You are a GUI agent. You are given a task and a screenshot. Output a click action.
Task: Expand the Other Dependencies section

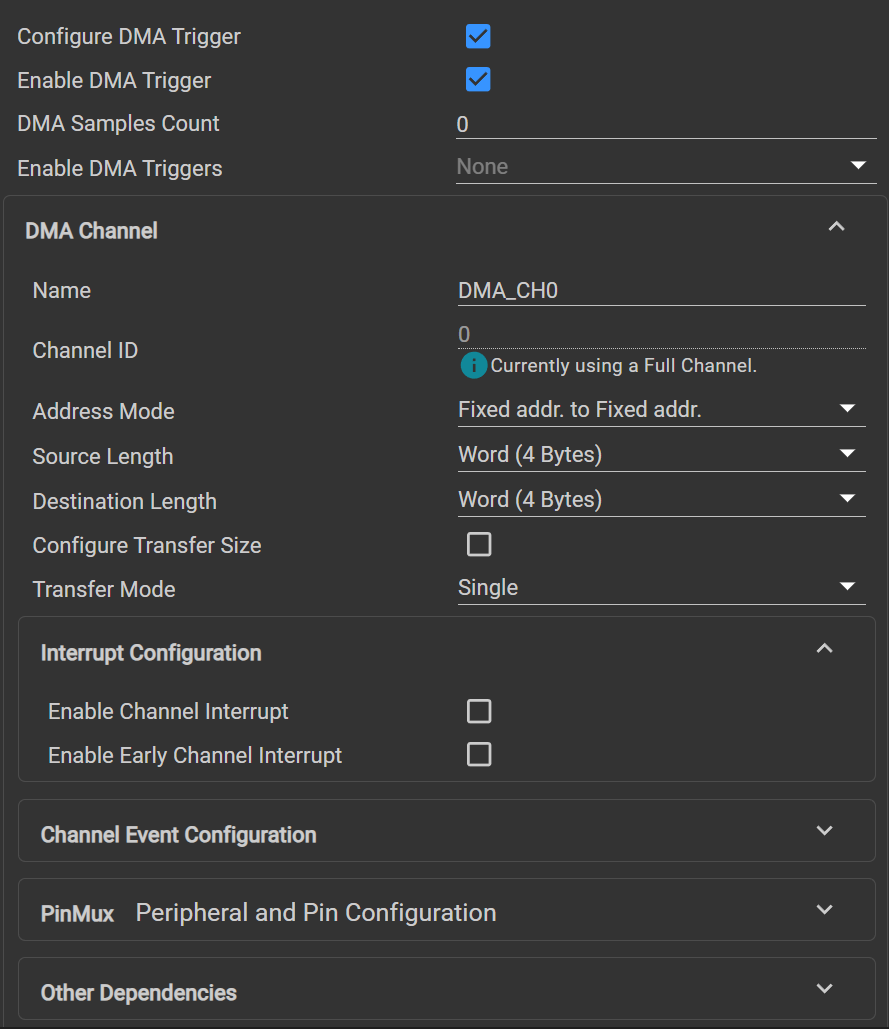(824, 989)
